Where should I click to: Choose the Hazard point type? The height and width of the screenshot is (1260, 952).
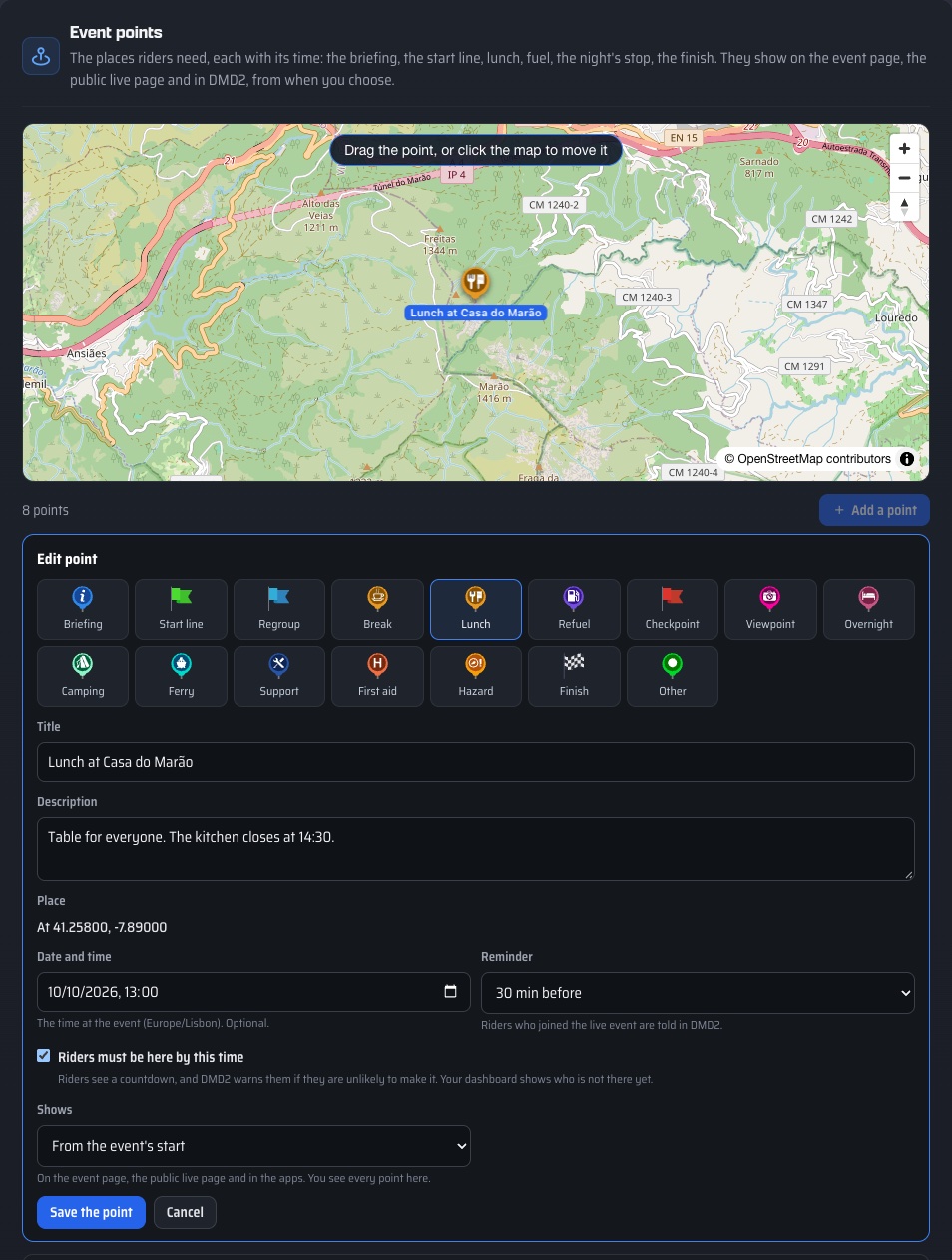click(476, 676)
